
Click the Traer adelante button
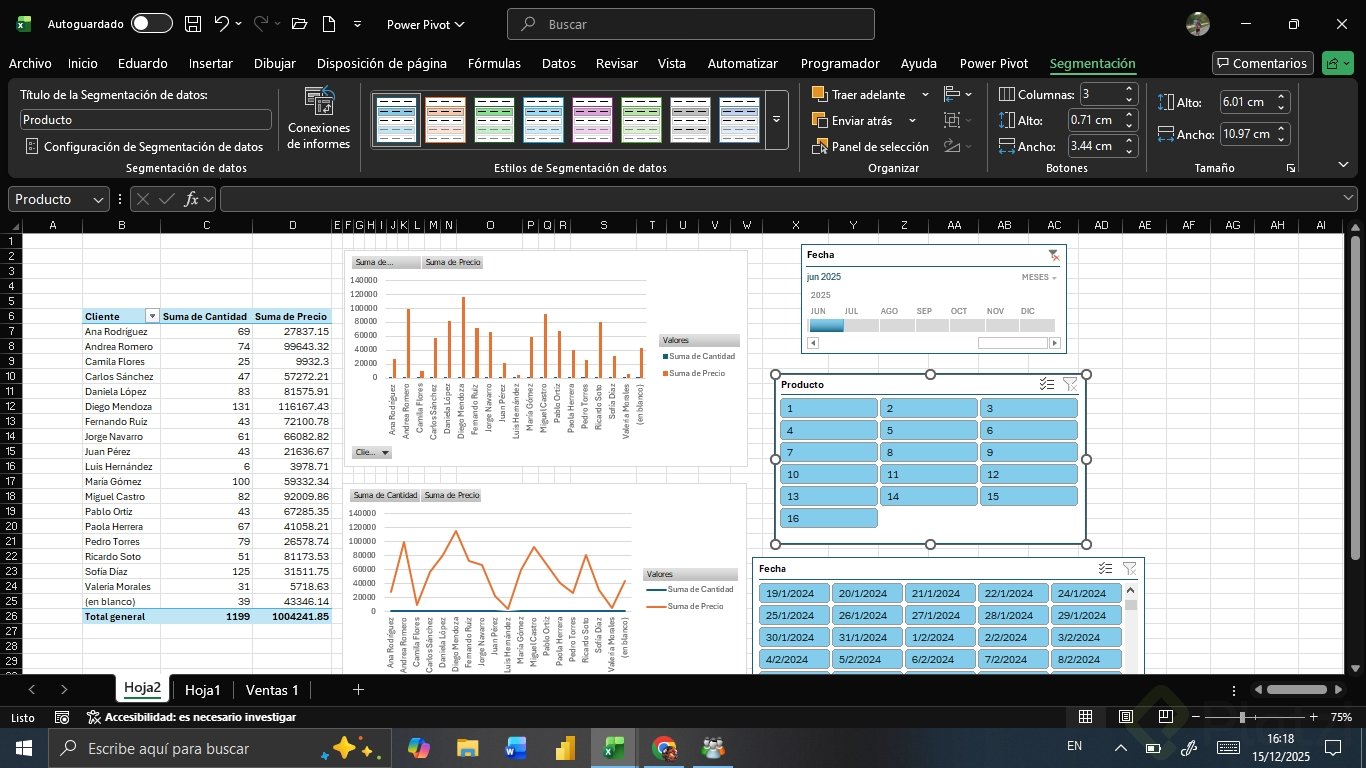[859, 94]
